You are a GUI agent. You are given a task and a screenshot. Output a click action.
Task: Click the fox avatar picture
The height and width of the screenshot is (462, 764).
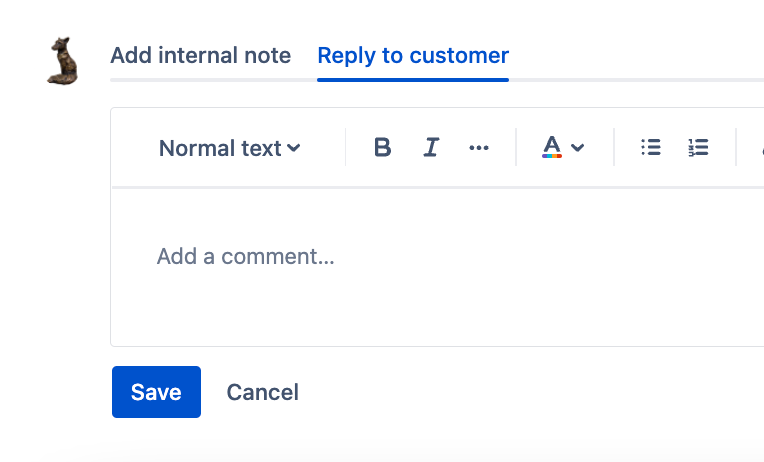click(x=63, y=61)
